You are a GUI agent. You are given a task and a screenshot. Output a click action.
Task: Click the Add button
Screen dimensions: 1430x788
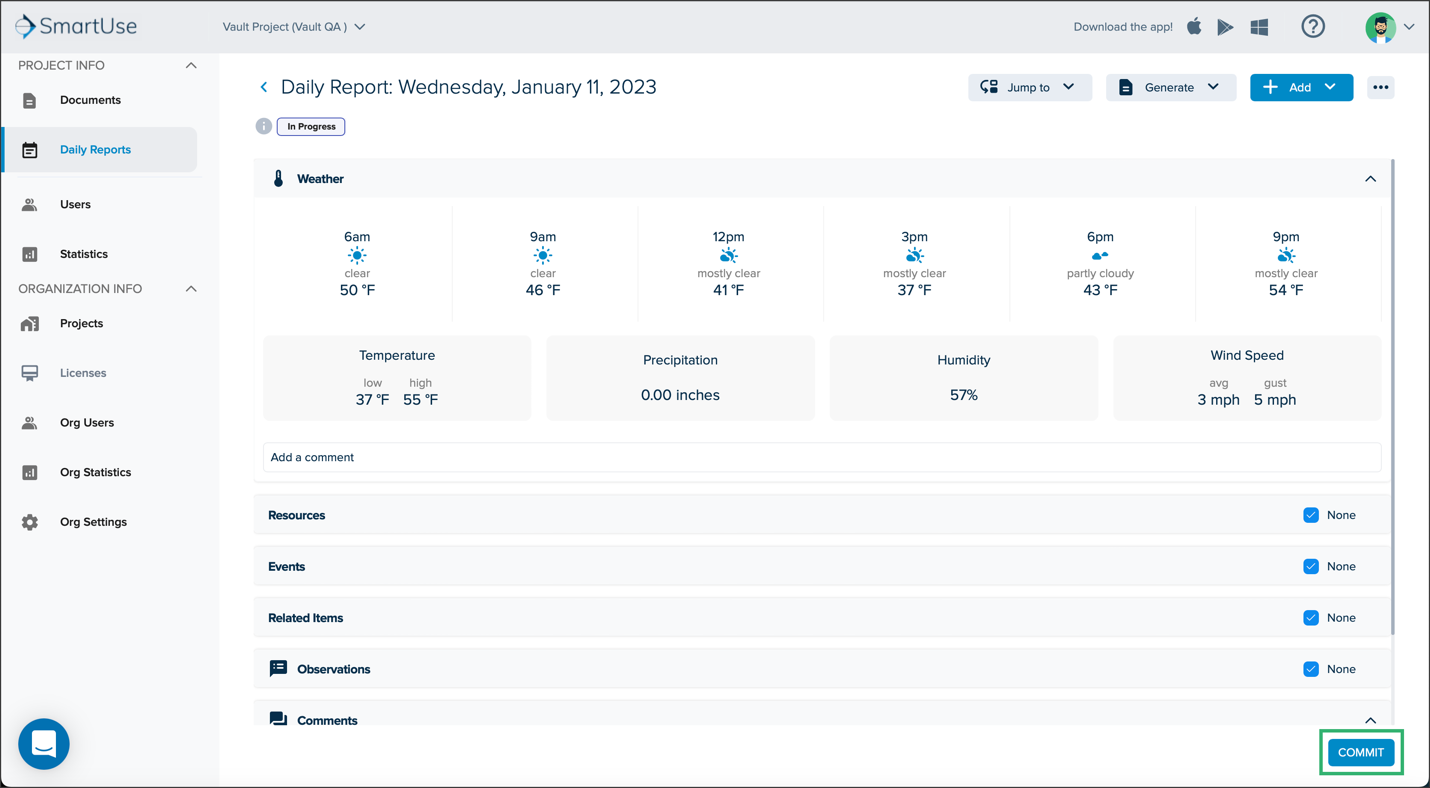[x=1301, y=87]
